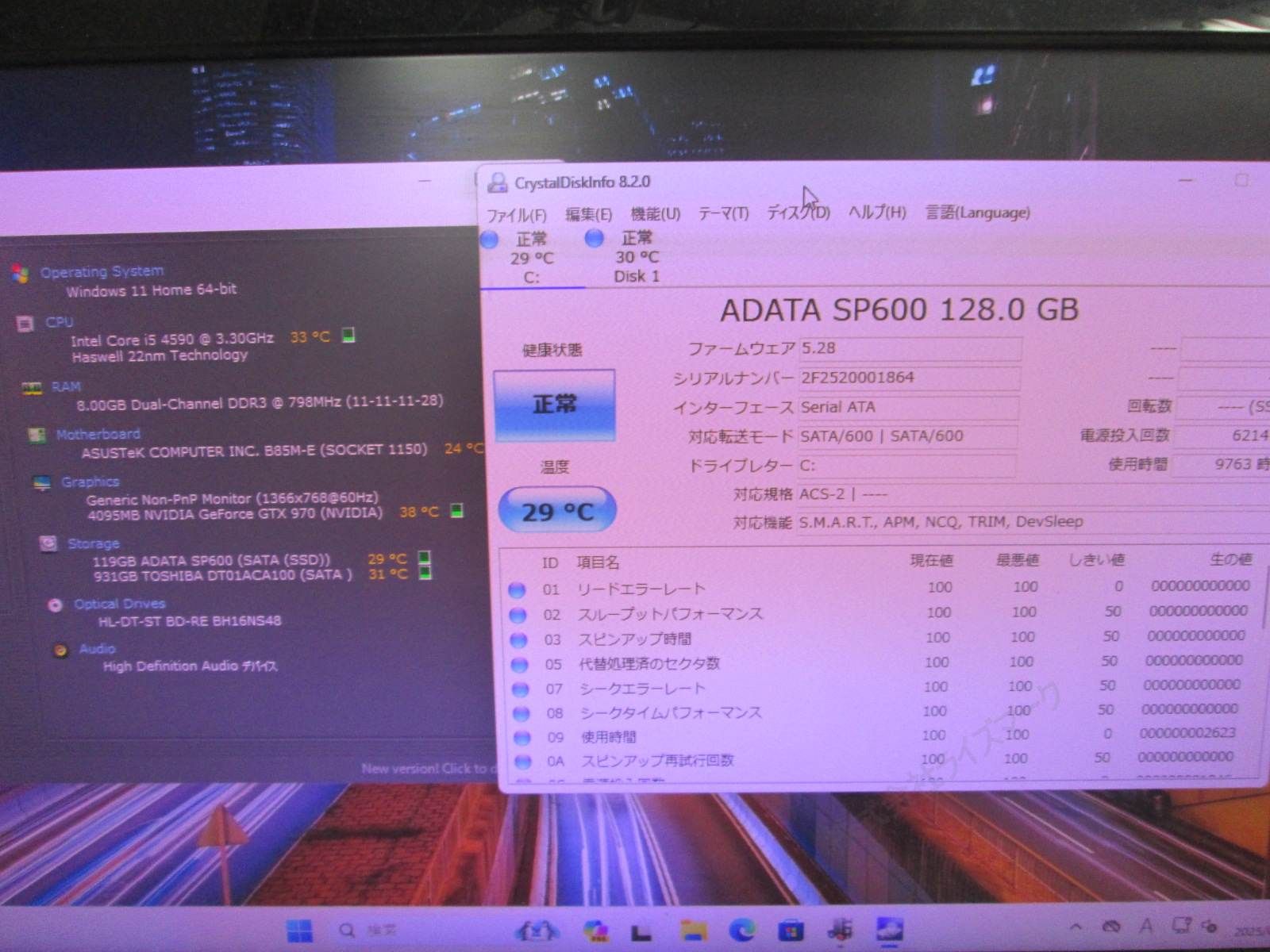
Task: Click the status dot for attribute 09
Action: tap(521, 738)
